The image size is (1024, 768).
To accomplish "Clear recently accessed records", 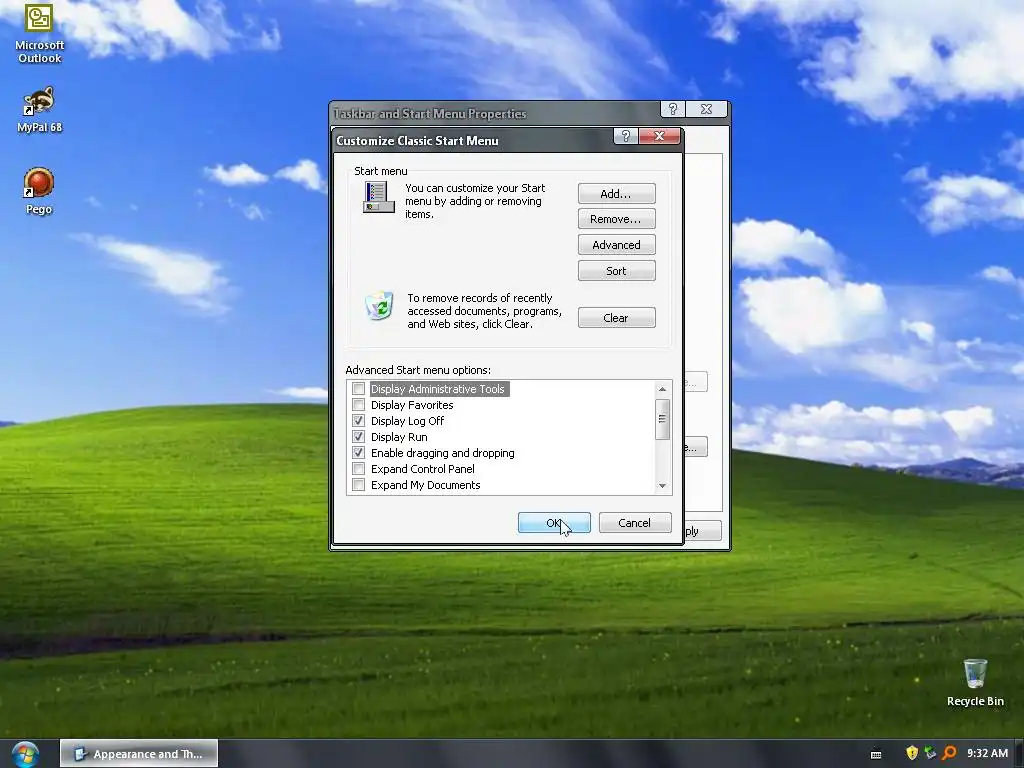I will tap(616, 317).
